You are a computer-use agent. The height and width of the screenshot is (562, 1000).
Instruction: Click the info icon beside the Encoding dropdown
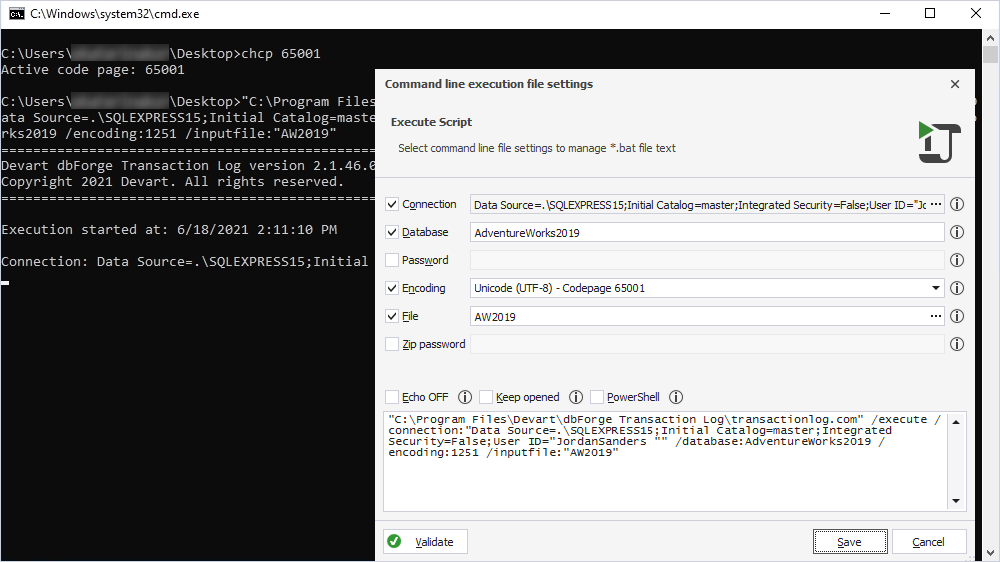957,288
